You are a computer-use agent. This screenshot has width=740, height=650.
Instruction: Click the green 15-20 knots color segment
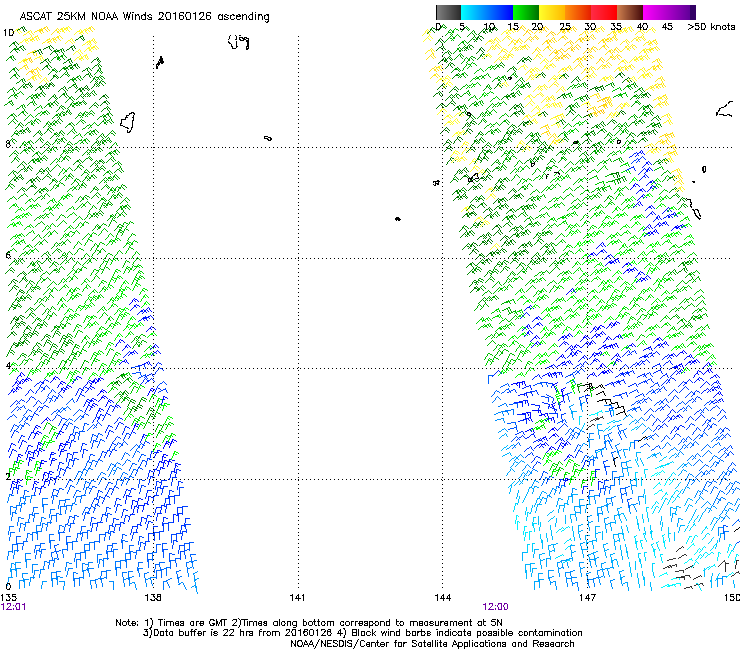click(x=526, y=12)
